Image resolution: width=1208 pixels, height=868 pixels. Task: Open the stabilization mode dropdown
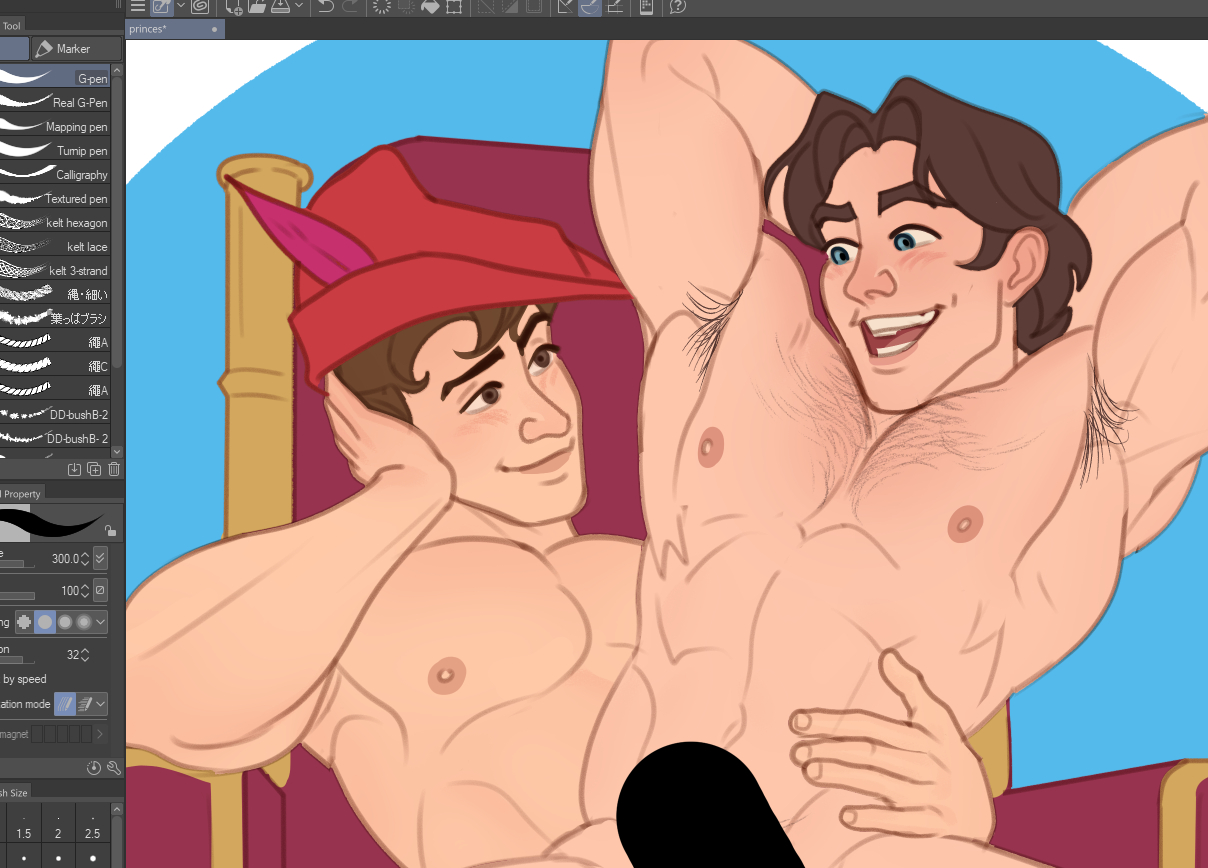[x=101, y=704]
